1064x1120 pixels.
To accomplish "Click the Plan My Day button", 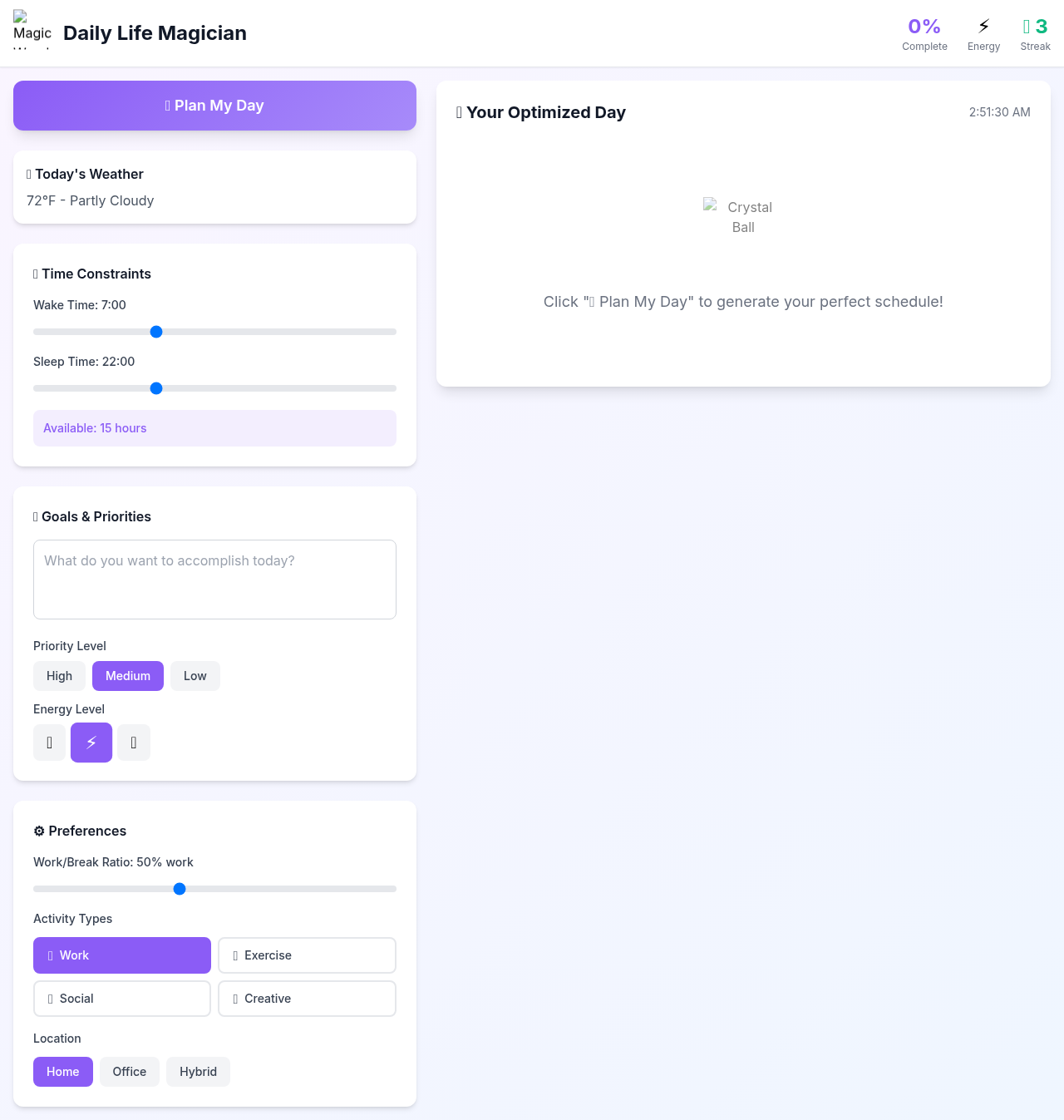I will (214, 106).
